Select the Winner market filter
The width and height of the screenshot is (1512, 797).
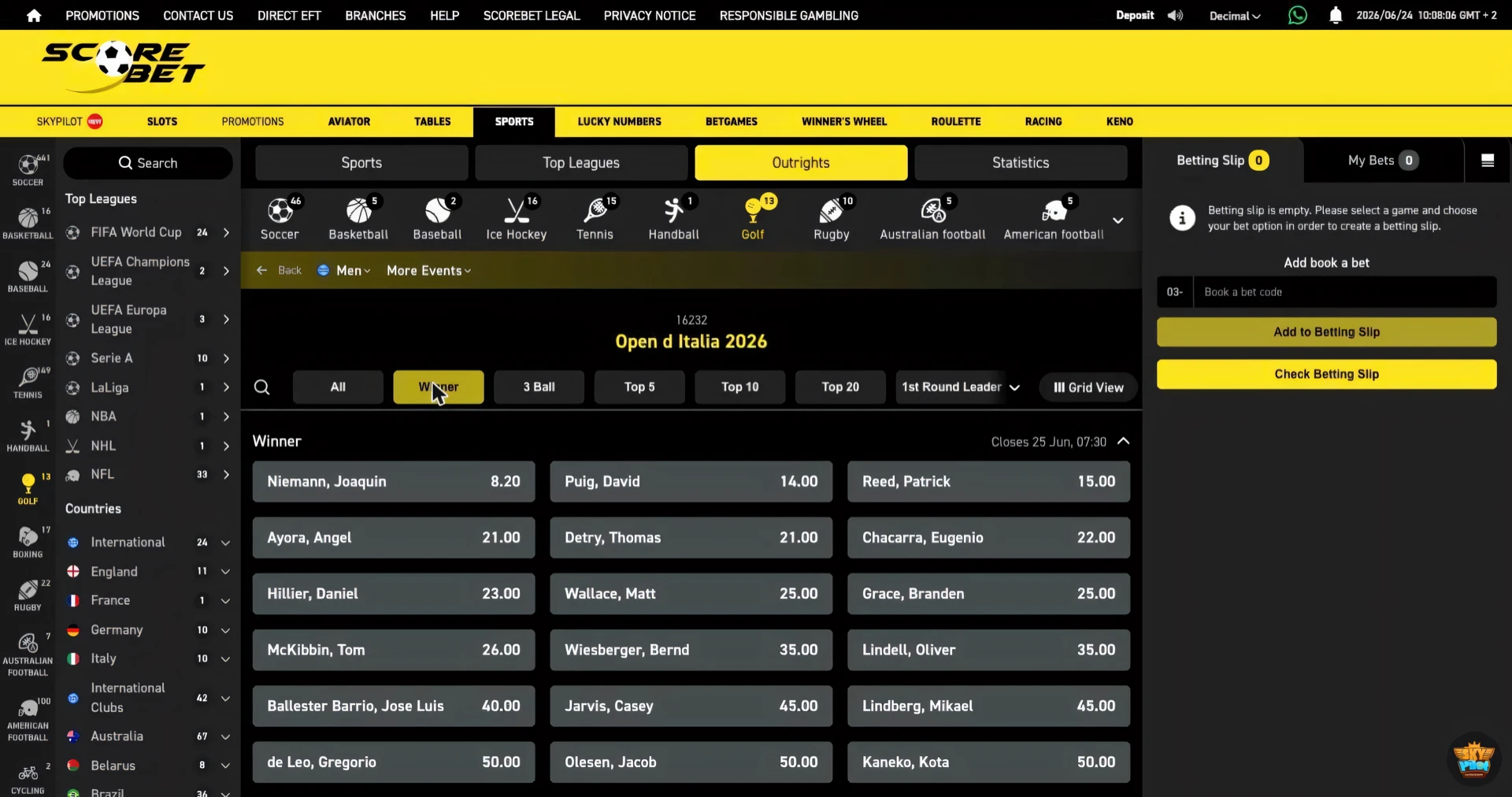pos(439,387)
